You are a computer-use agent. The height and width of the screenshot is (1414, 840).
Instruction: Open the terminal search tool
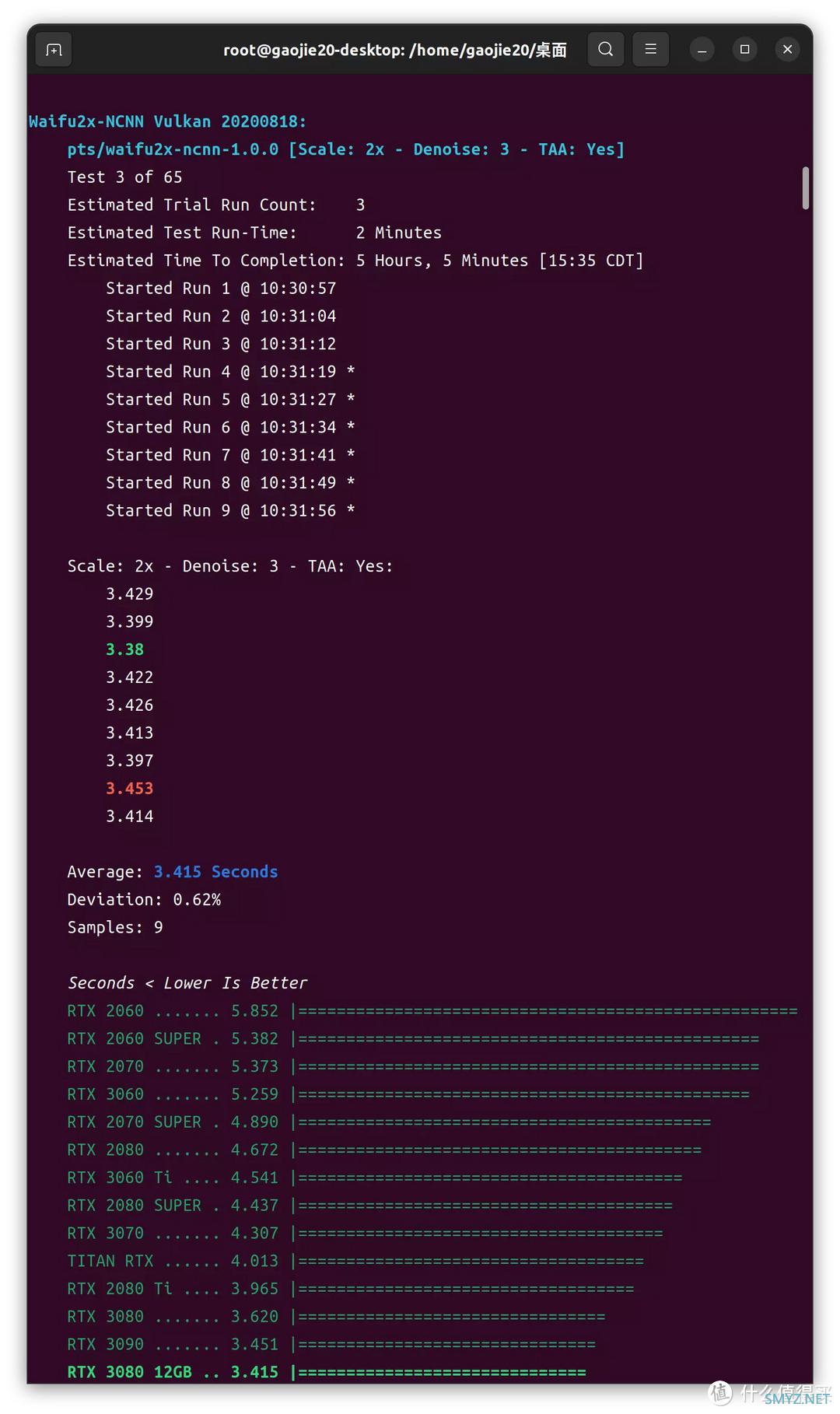605,50
